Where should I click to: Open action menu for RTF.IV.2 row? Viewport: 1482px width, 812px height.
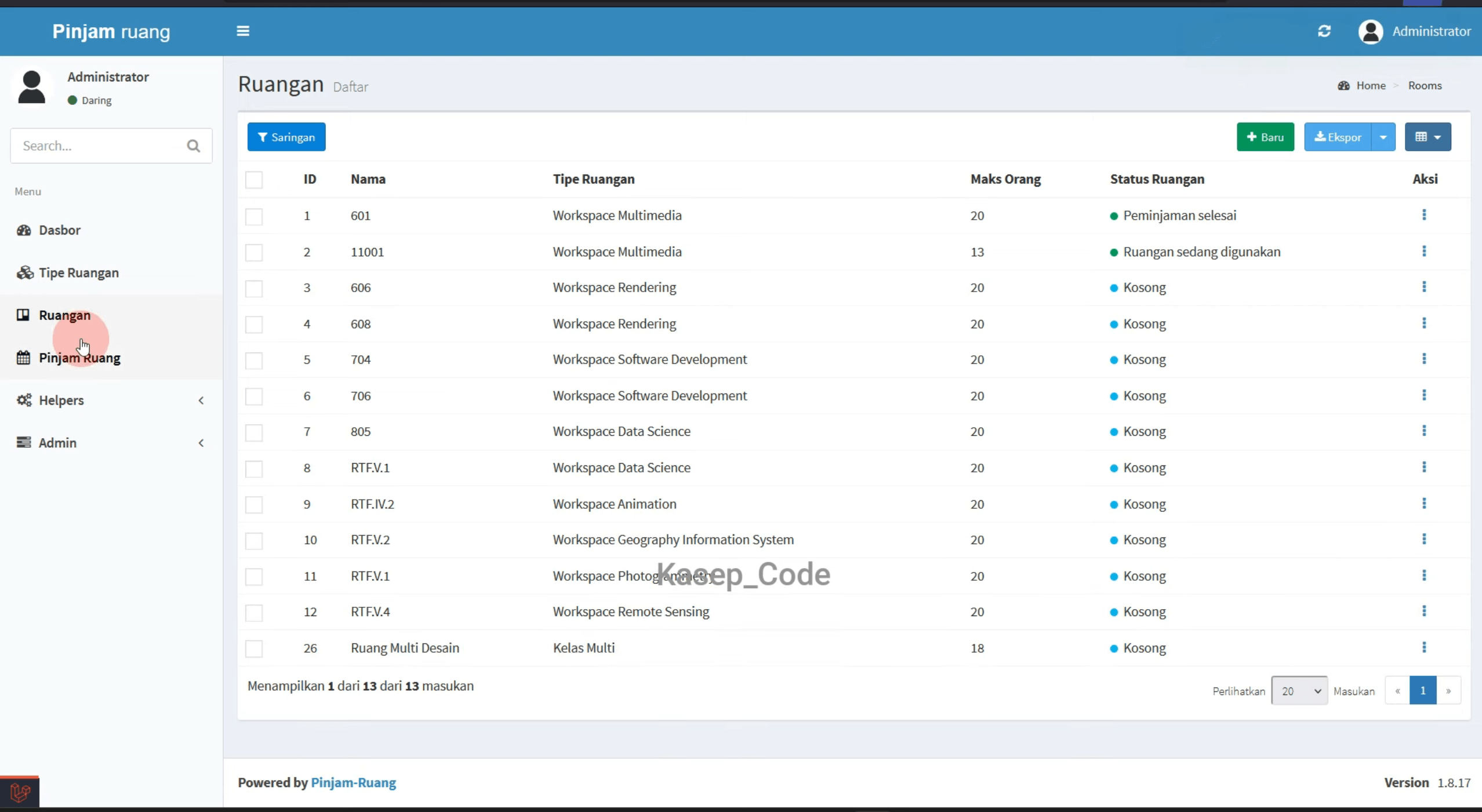pos(1424,503)
